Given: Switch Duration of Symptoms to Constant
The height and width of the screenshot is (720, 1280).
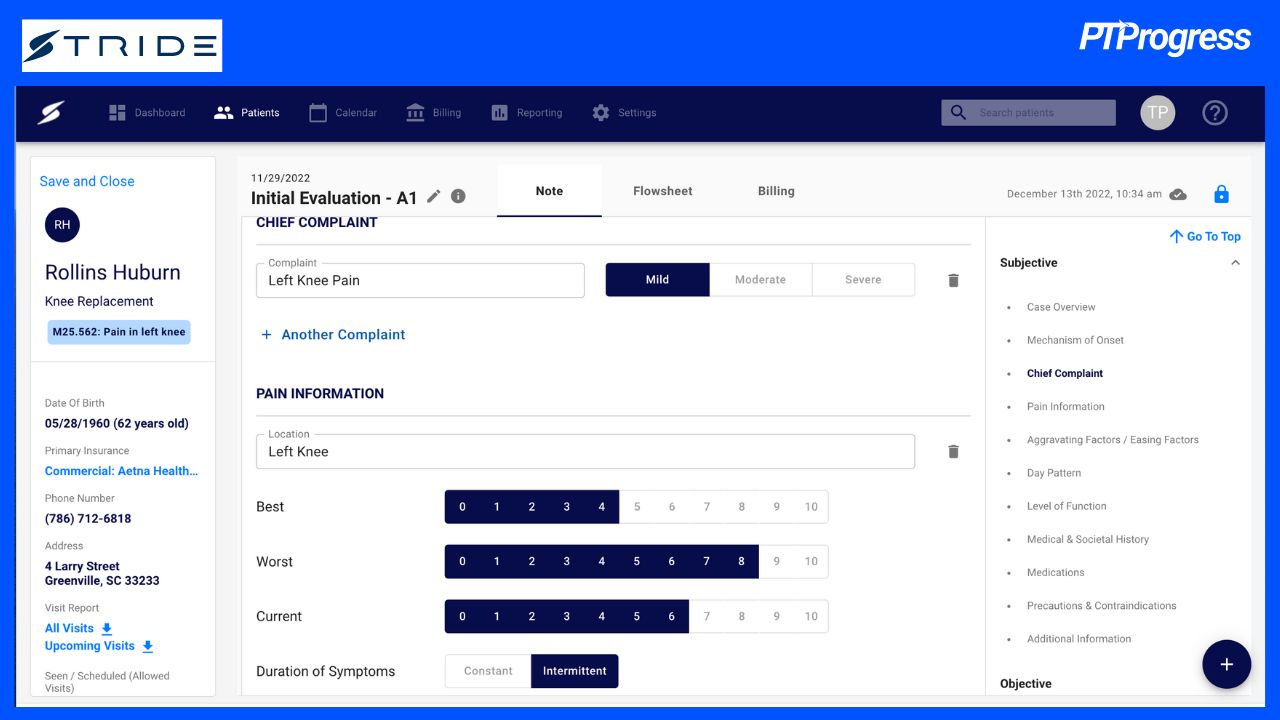Looking at the screenshot, I should [x=488, y=671].
